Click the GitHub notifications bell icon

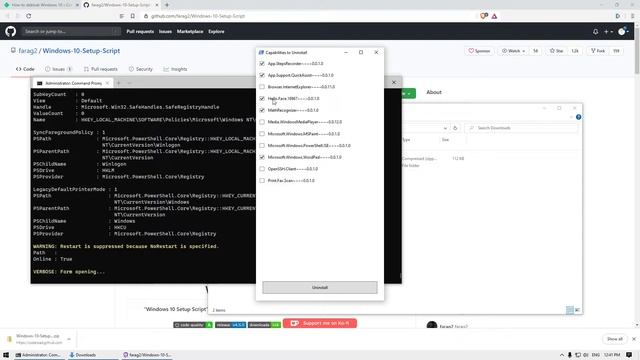[x=596, y=31]
